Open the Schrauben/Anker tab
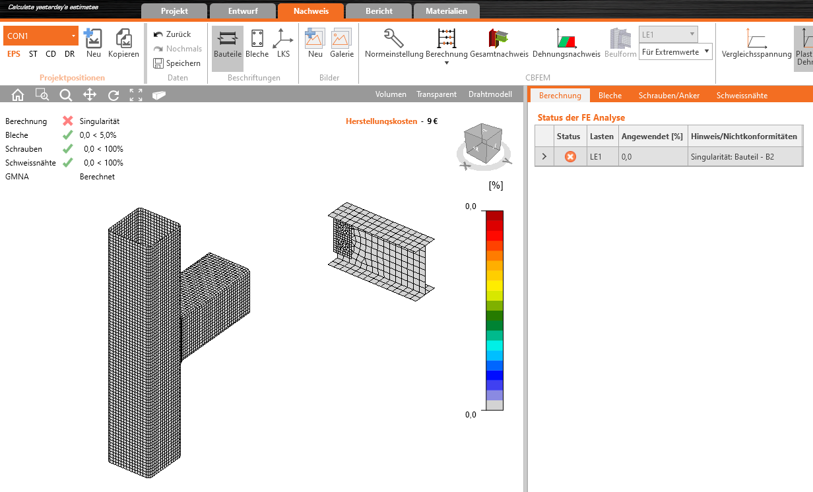This screenshot has width=813, height=492. (x=669, y=95)
